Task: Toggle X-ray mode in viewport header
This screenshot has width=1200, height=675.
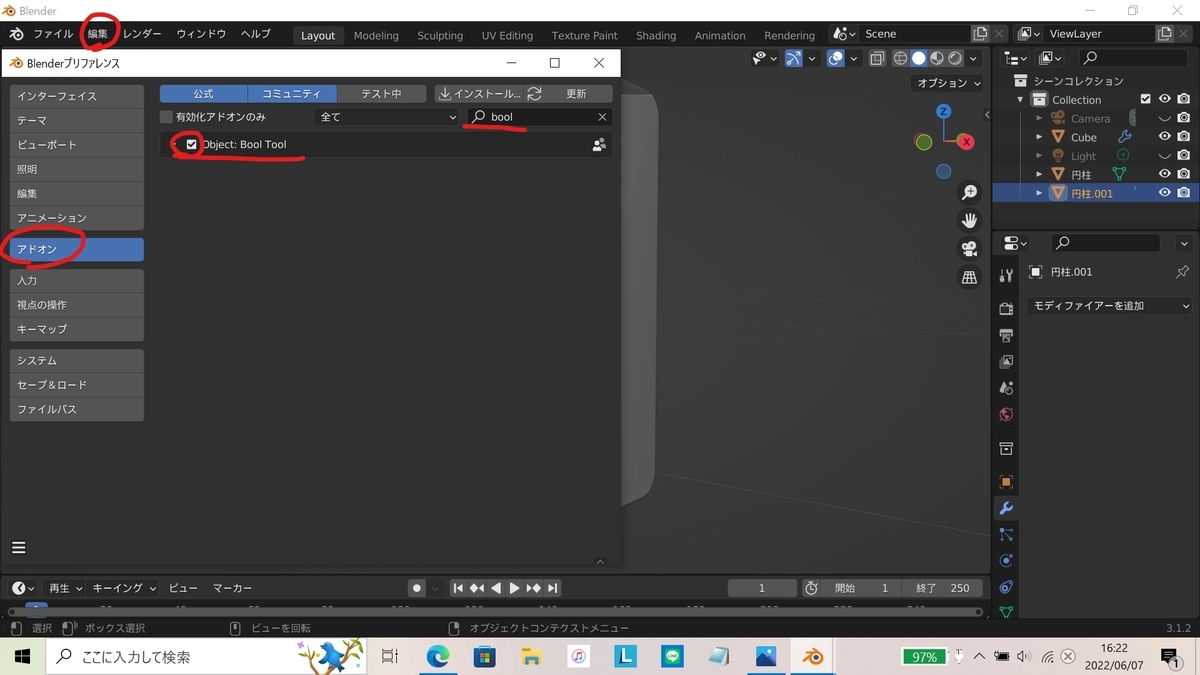Action: 876,59
